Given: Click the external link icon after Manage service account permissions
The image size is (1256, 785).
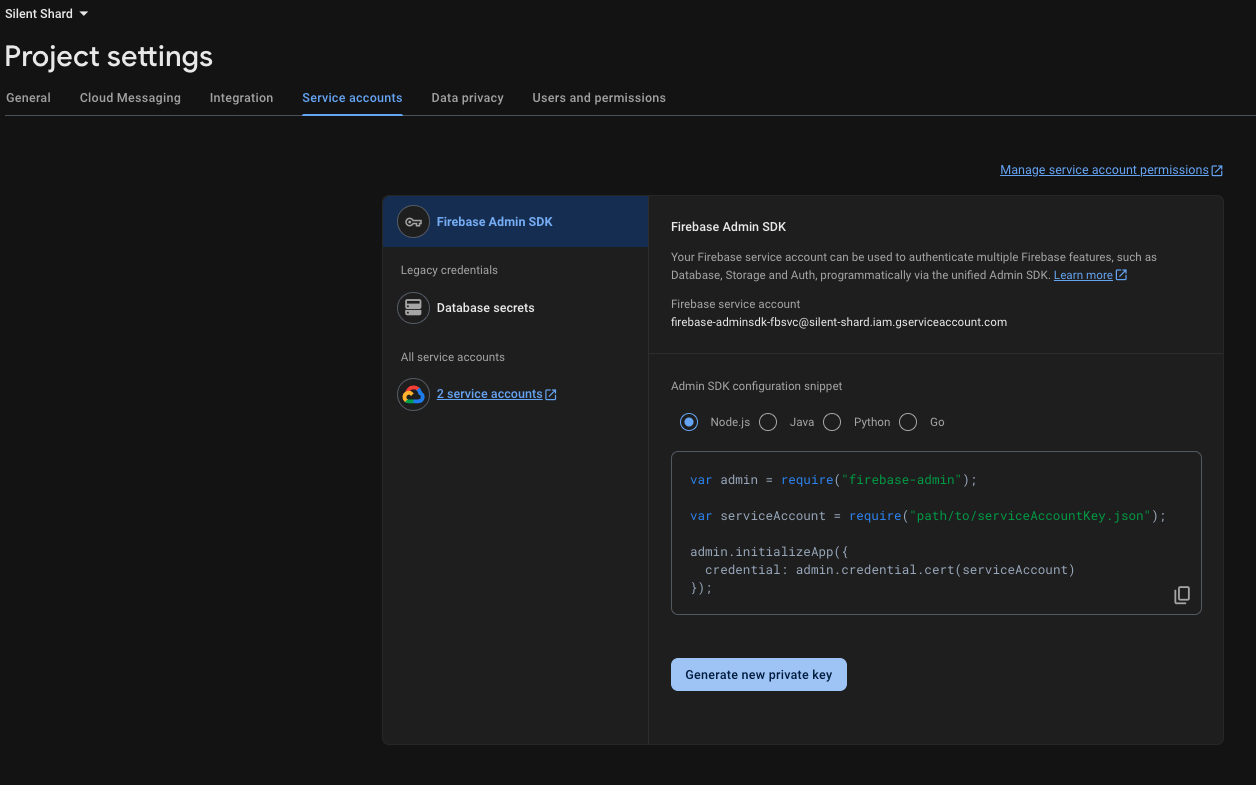Looking at the screenshot, I should (1217, 169).
